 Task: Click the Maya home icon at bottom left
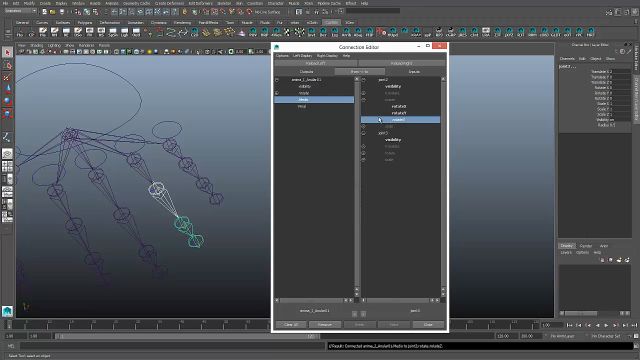coord(7,311)
